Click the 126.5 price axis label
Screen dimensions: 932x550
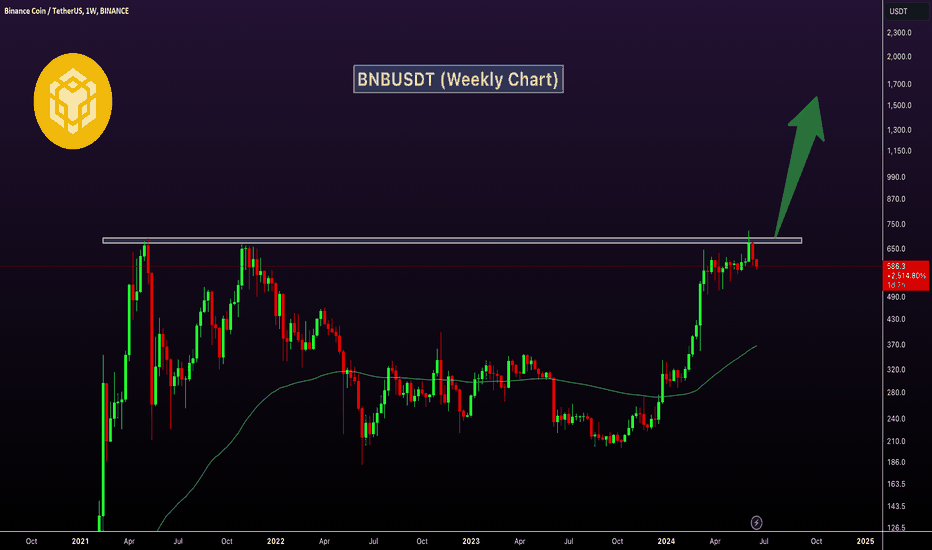click(x=896, y=527)
